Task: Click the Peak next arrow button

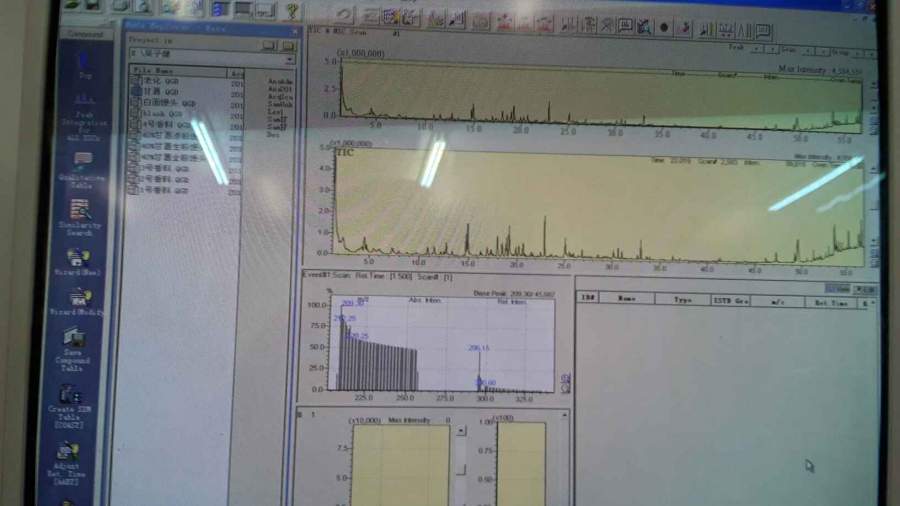Action: pos(772,49)
